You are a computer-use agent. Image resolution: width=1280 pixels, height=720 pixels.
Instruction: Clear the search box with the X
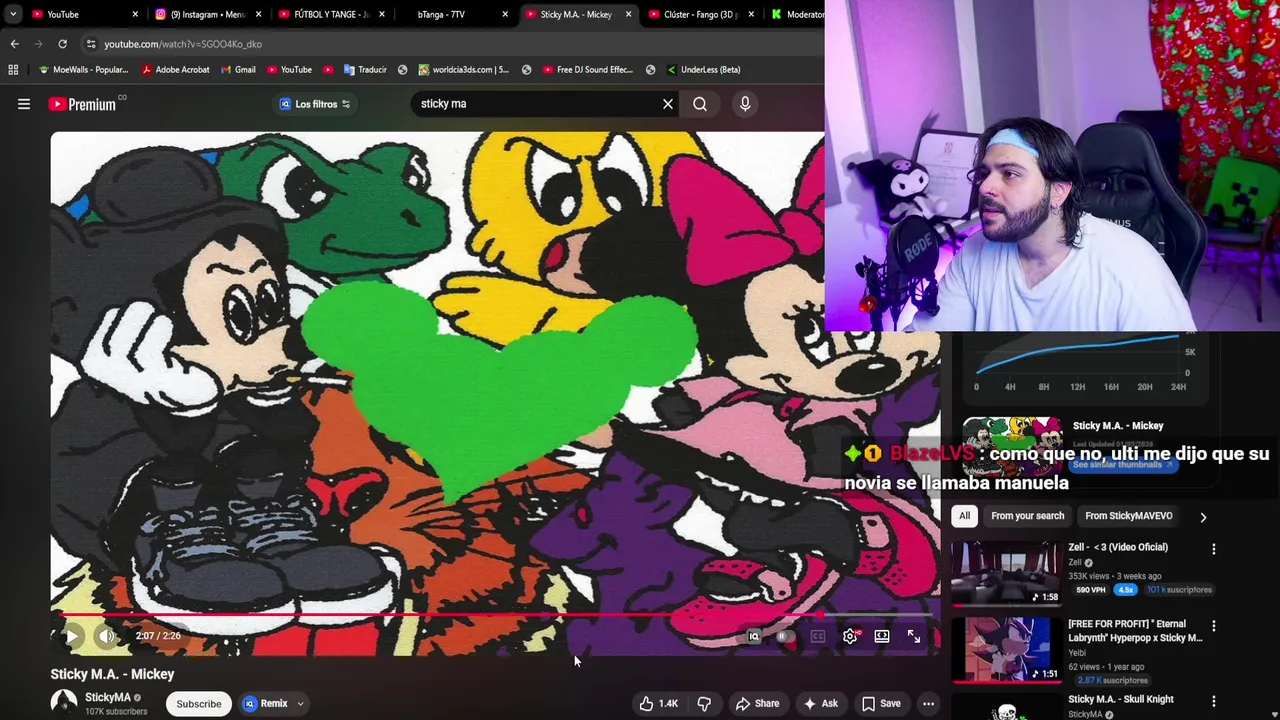point(668,104)
